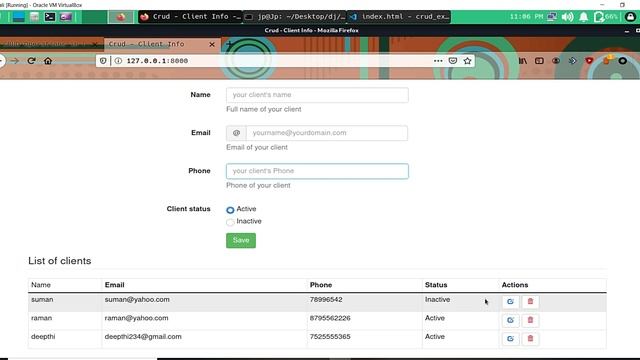Go to the Firefox home page

click(48, 61)
